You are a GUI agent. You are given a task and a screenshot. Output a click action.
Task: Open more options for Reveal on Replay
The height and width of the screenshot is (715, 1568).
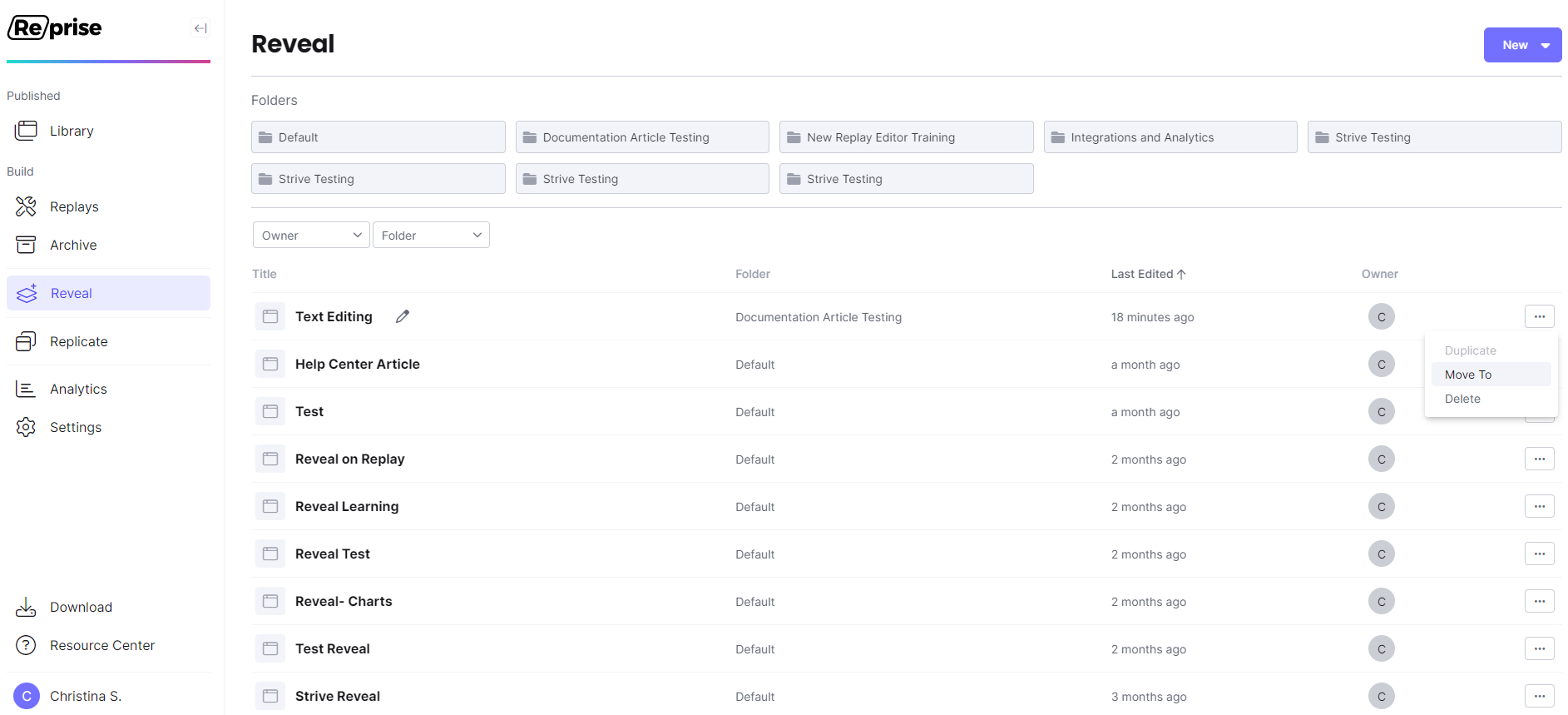coord(1540,459)
